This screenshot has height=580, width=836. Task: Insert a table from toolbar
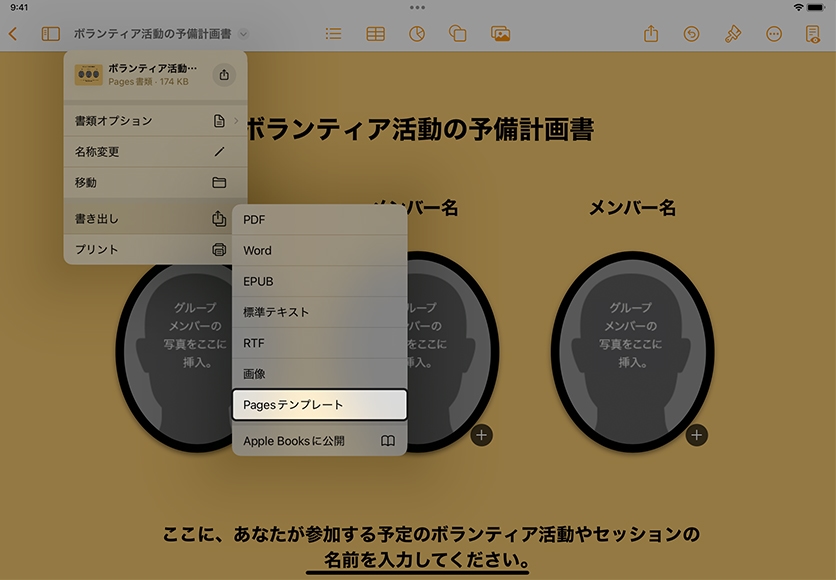coord(375,34)
